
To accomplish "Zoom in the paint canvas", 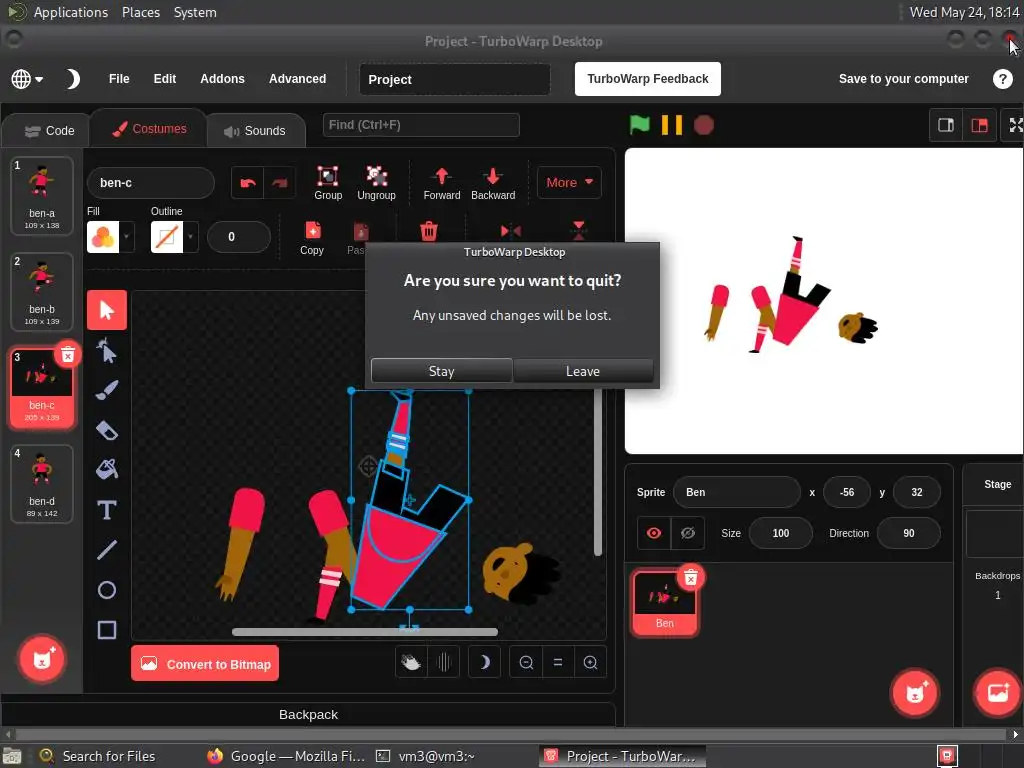I will (590, 663).
